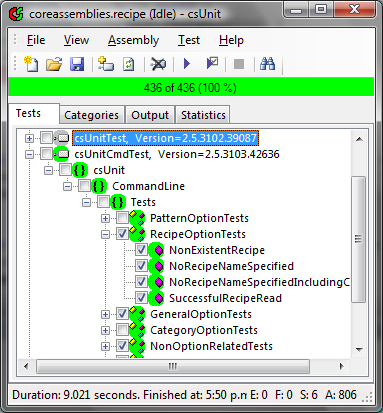Expand the NonOptionRelatedTests node
Screen dimensions: 383x413
point(106,346)
